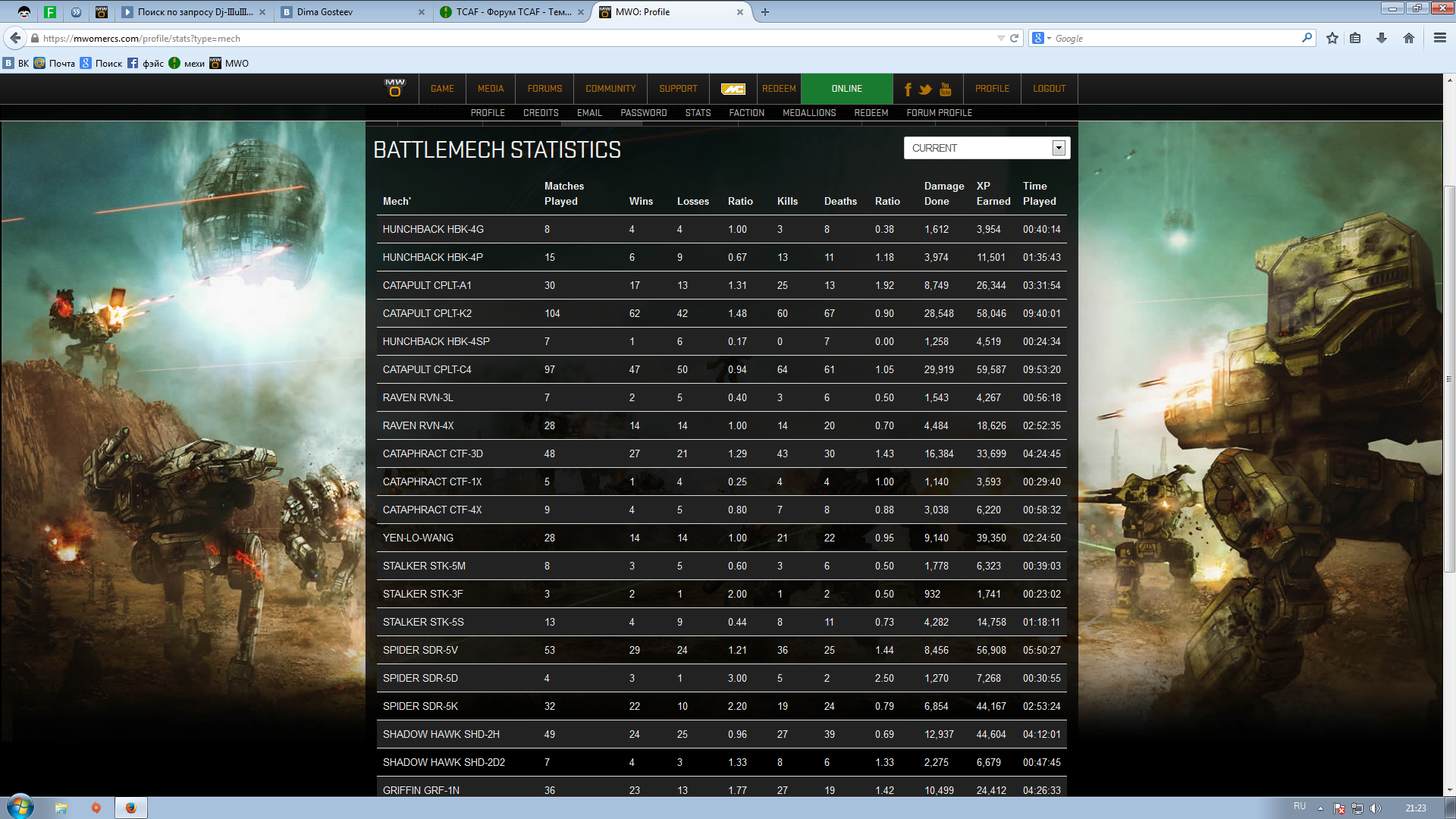The width and height of the screenshot is (1456, 819).
Task: Open the GAME menu
Action: [x=442, y=89]
